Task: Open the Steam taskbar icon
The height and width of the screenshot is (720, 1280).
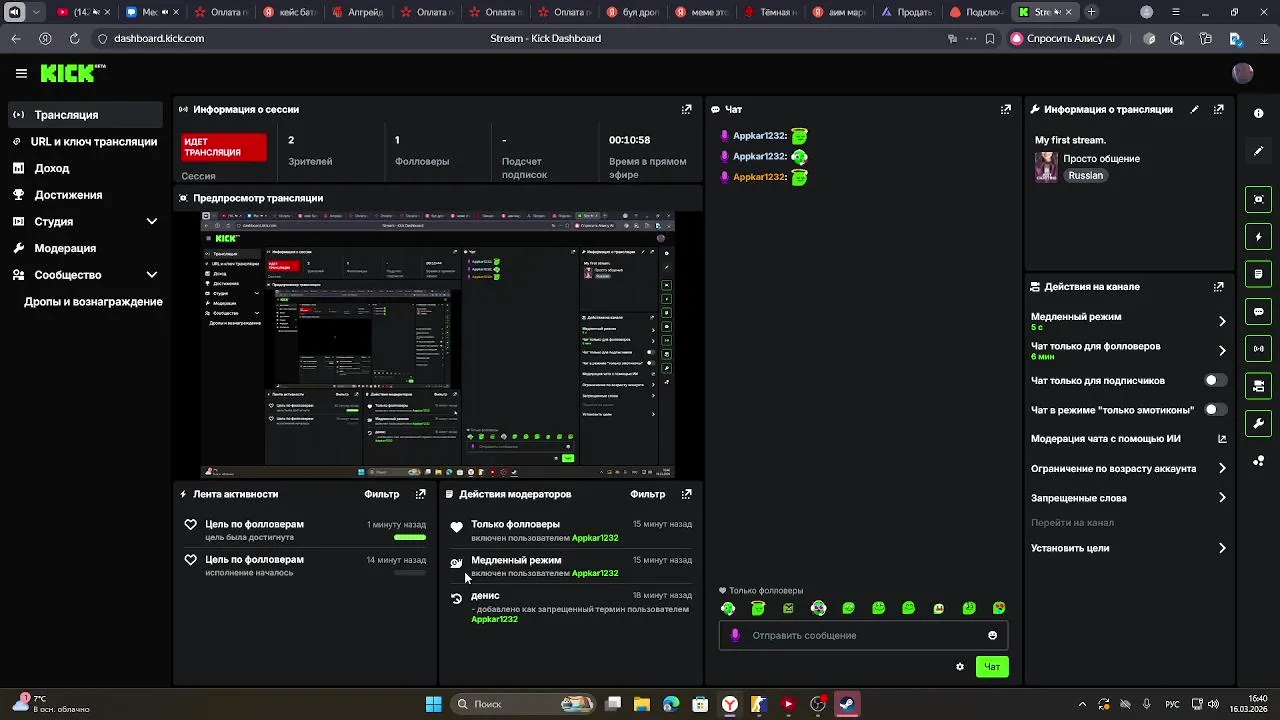Action: [x=847, y=704]
